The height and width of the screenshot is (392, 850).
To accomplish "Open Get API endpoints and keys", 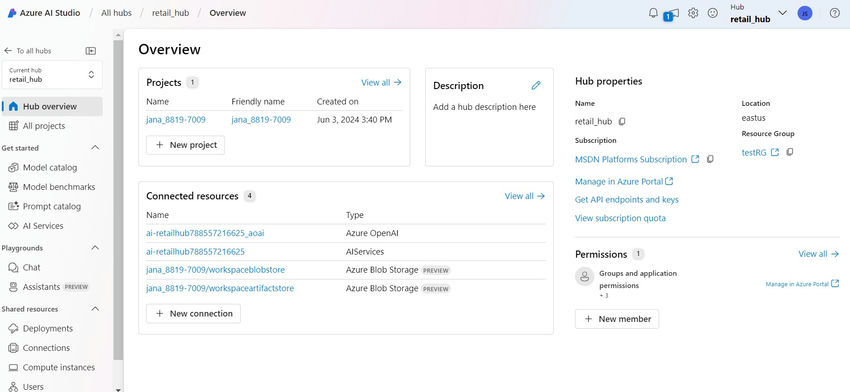I will coord(627,200).
